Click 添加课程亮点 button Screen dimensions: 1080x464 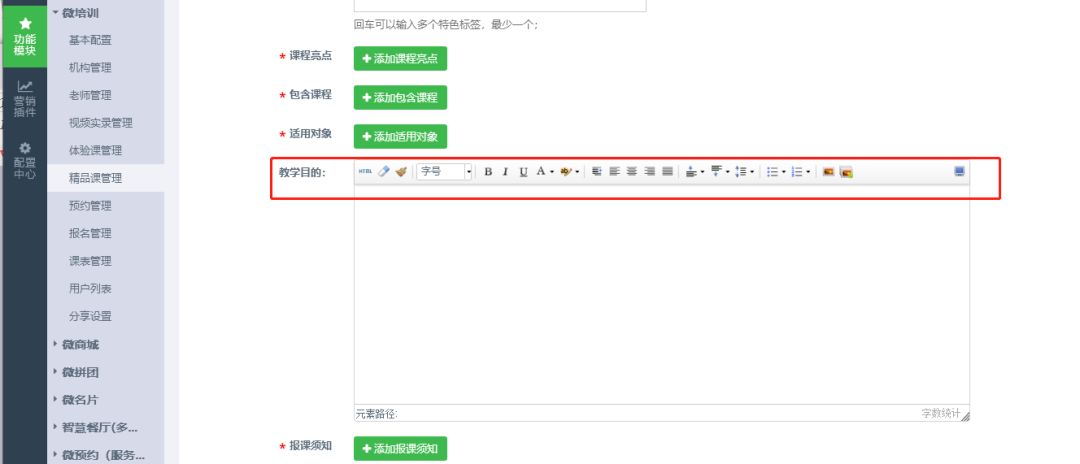[x=400, y=59]
